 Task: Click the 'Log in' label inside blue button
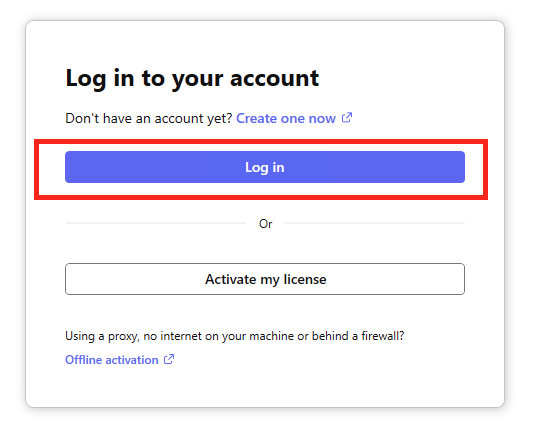point(265,168)
